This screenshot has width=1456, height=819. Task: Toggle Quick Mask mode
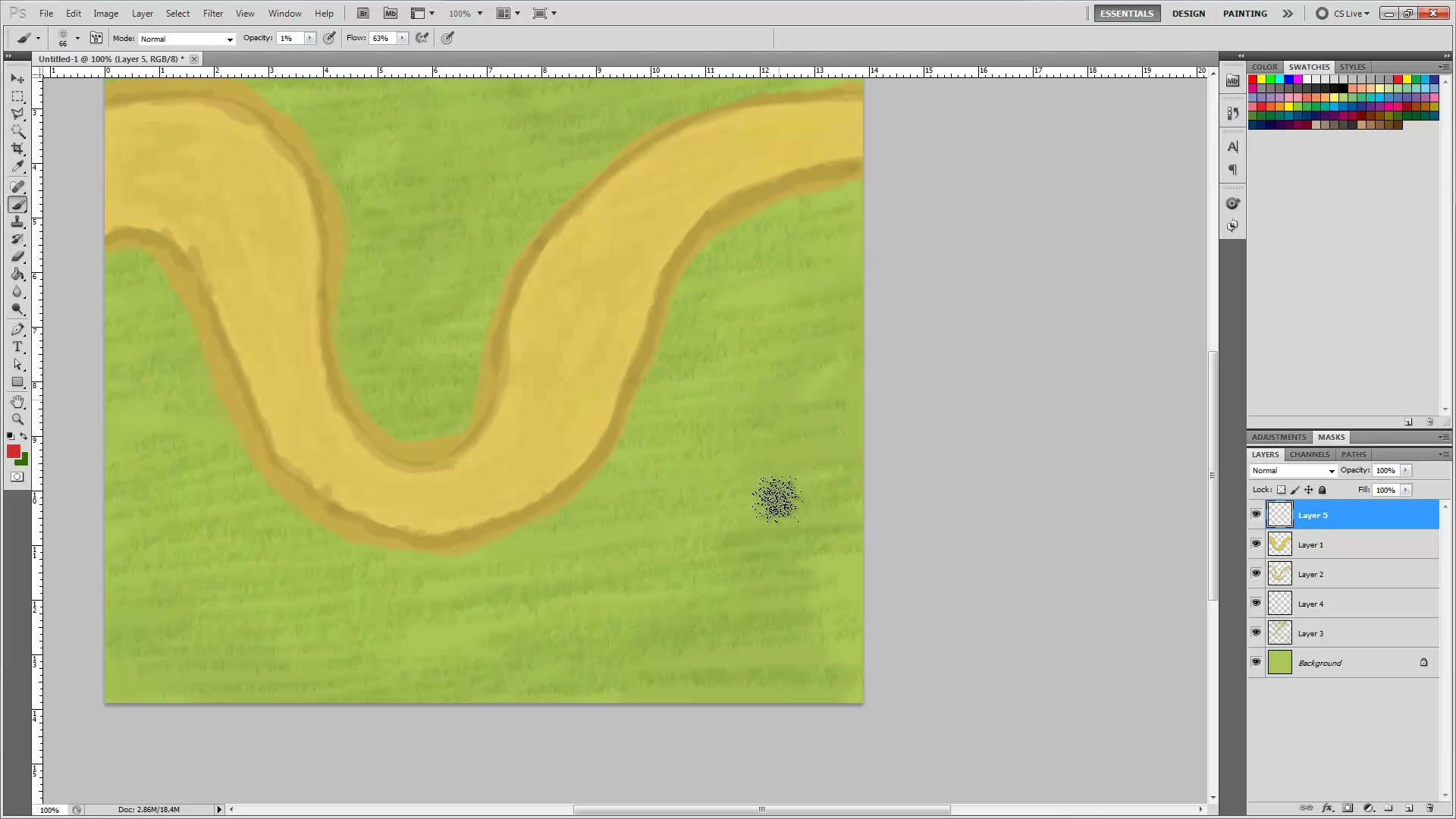[17, 477]
